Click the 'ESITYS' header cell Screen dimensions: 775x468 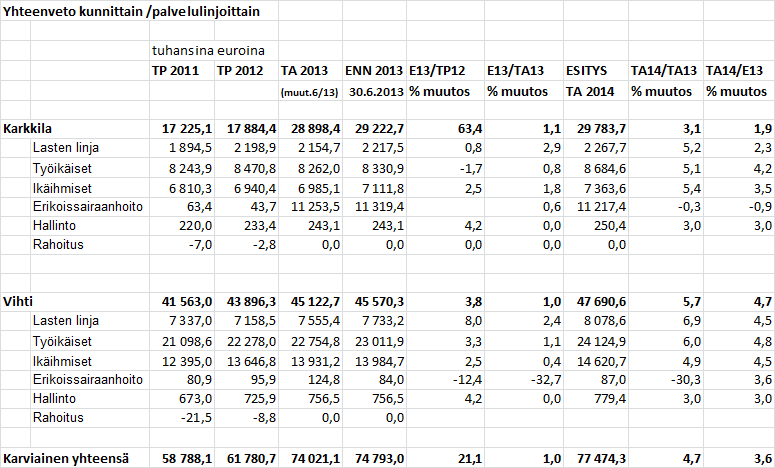pos(587,71)
